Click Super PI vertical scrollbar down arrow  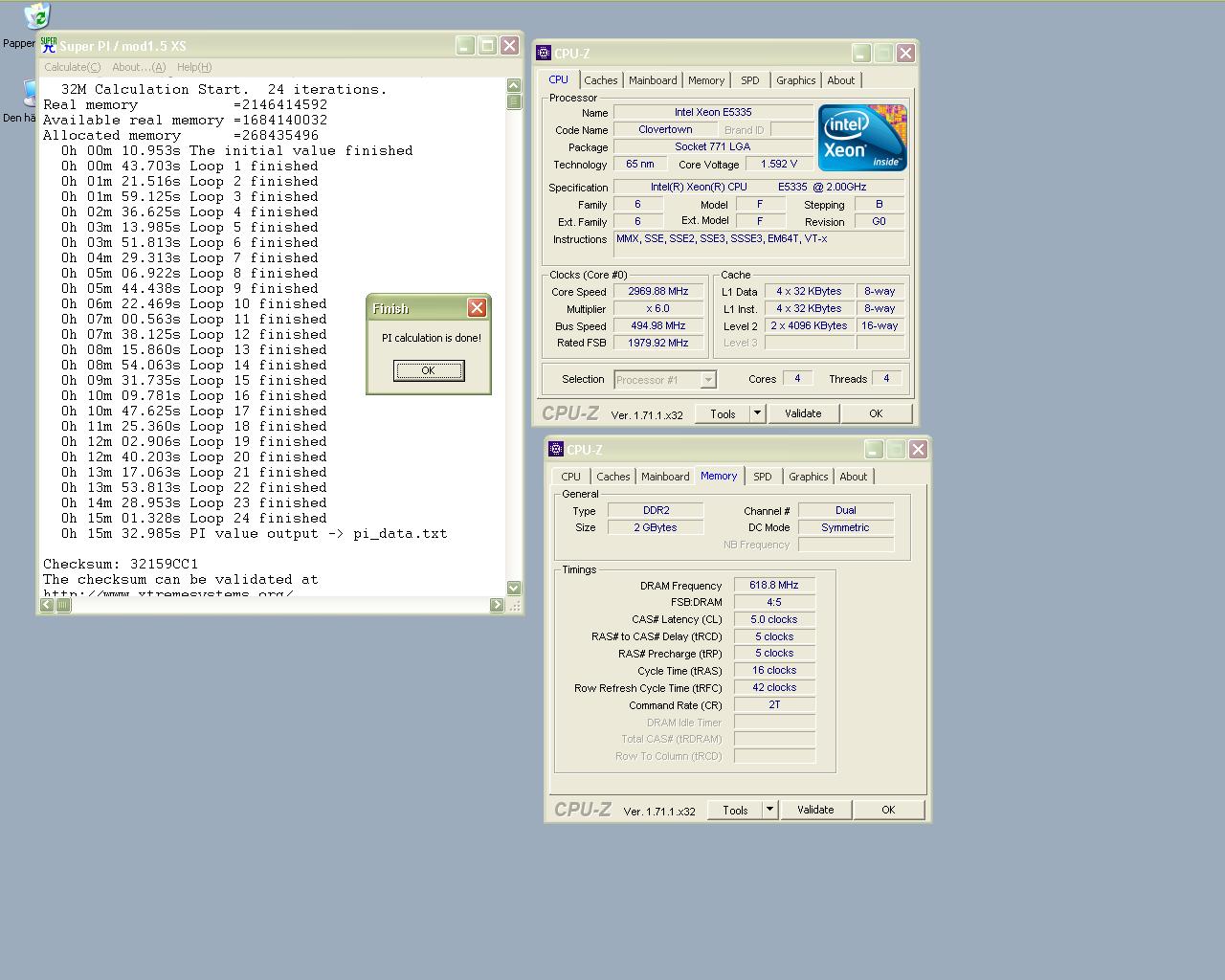514,588
